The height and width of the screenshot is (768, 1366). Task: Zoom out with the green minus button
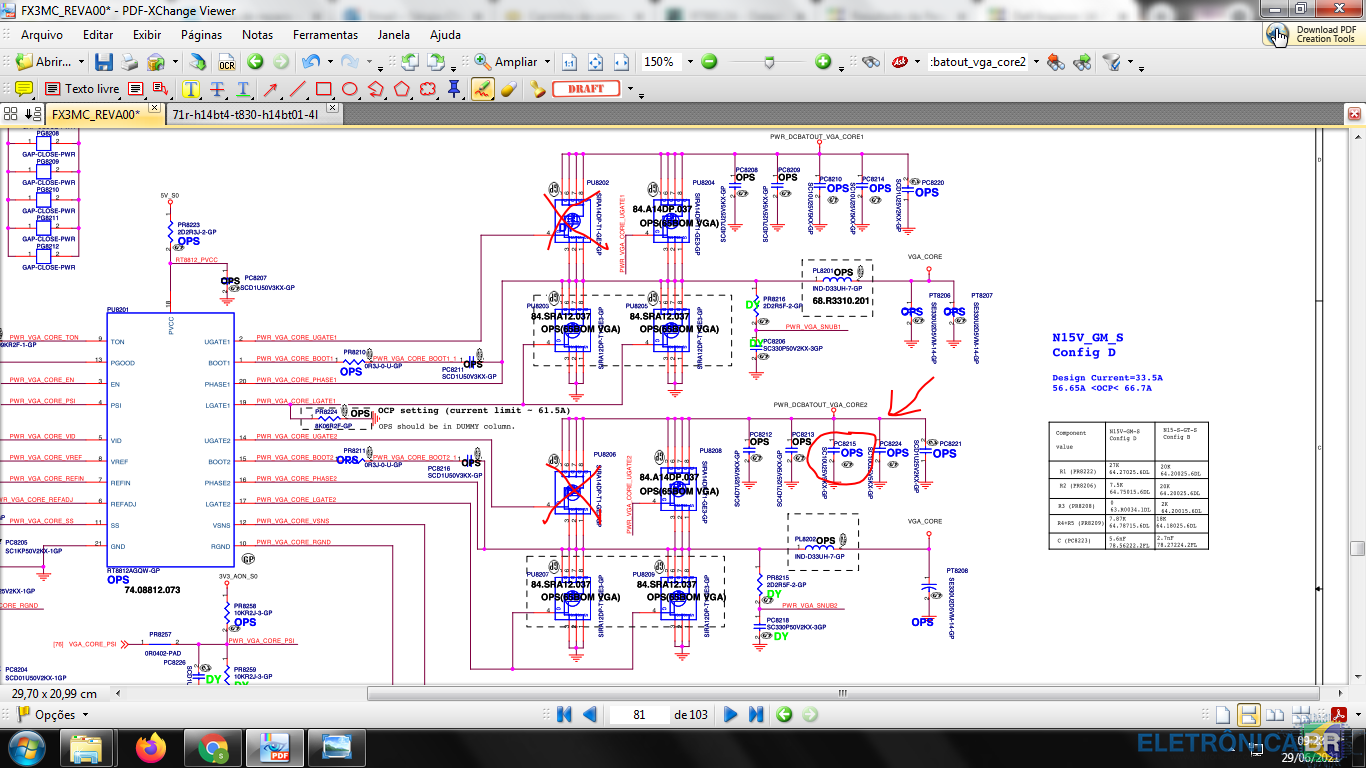tap(709, 62)
